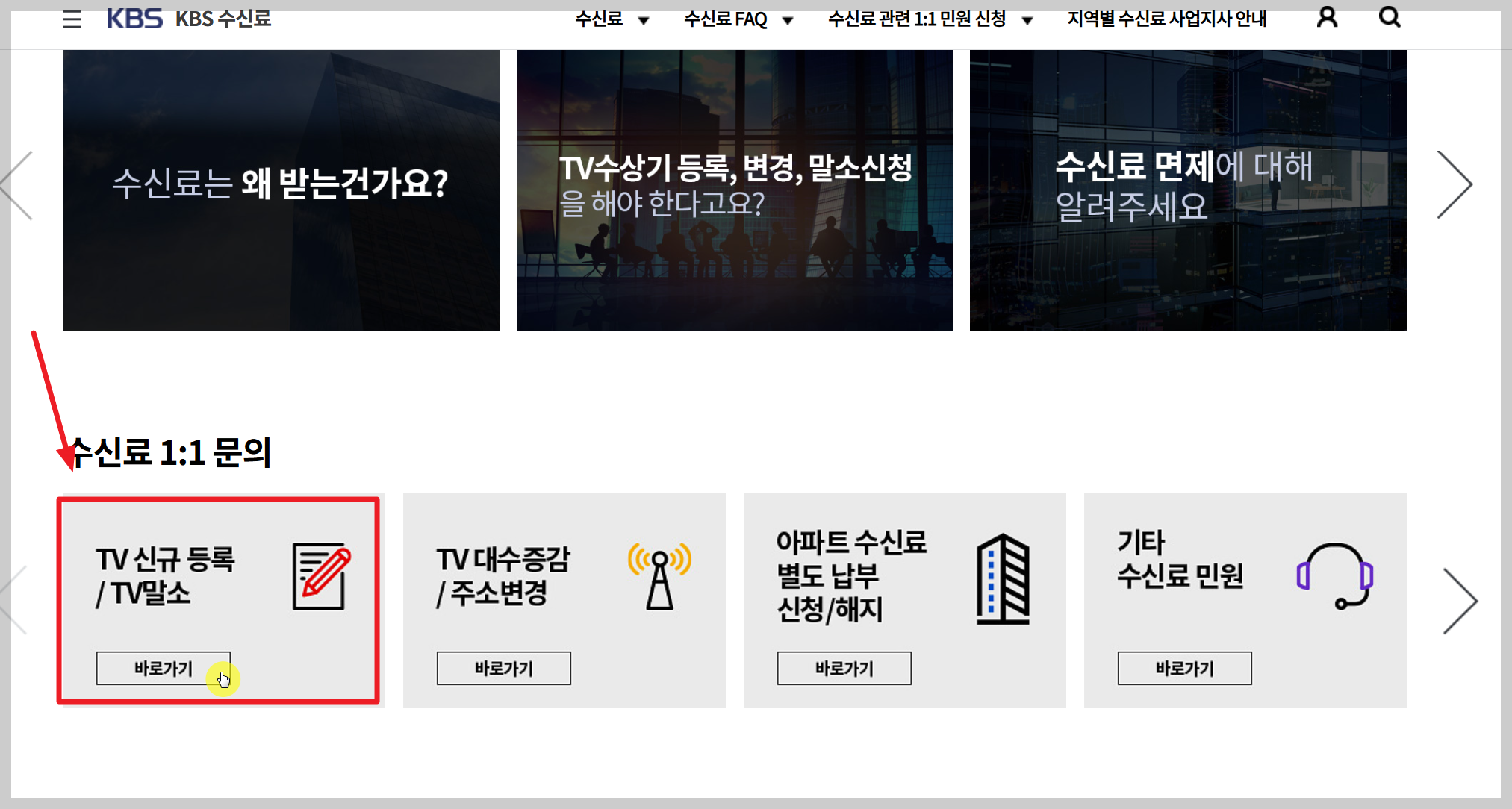
Task: Click 바로가기 under TV 대수증감 / 주소변경
Action: point(504,668)
